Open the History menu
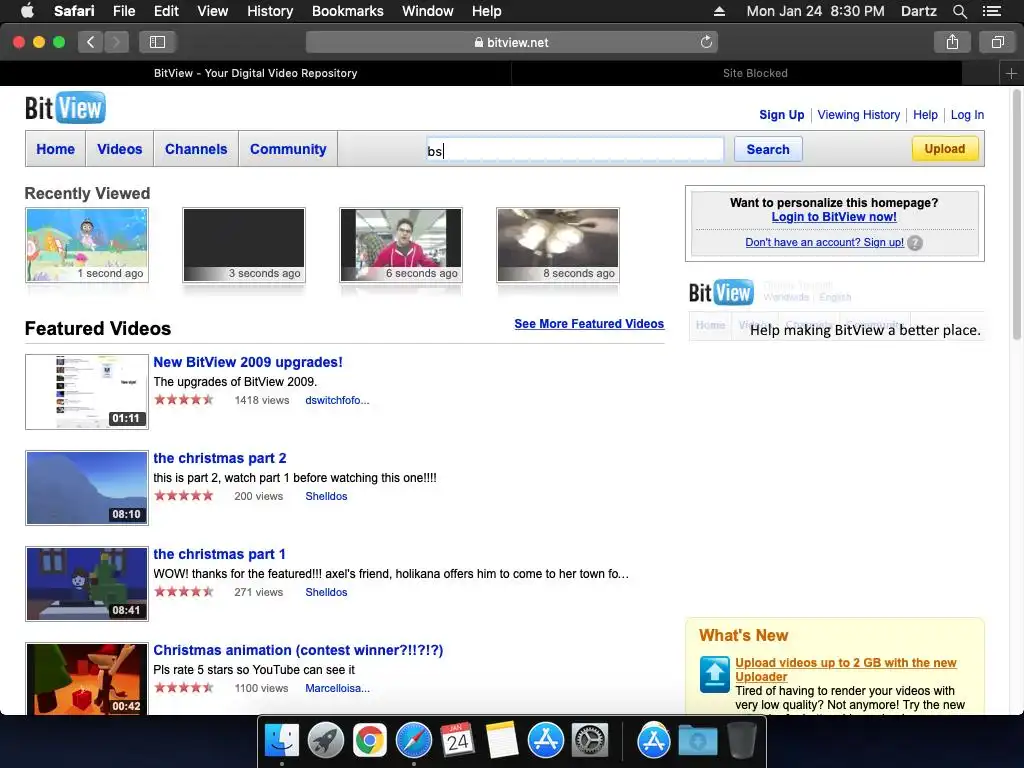1024x768 pixels. 270,11
